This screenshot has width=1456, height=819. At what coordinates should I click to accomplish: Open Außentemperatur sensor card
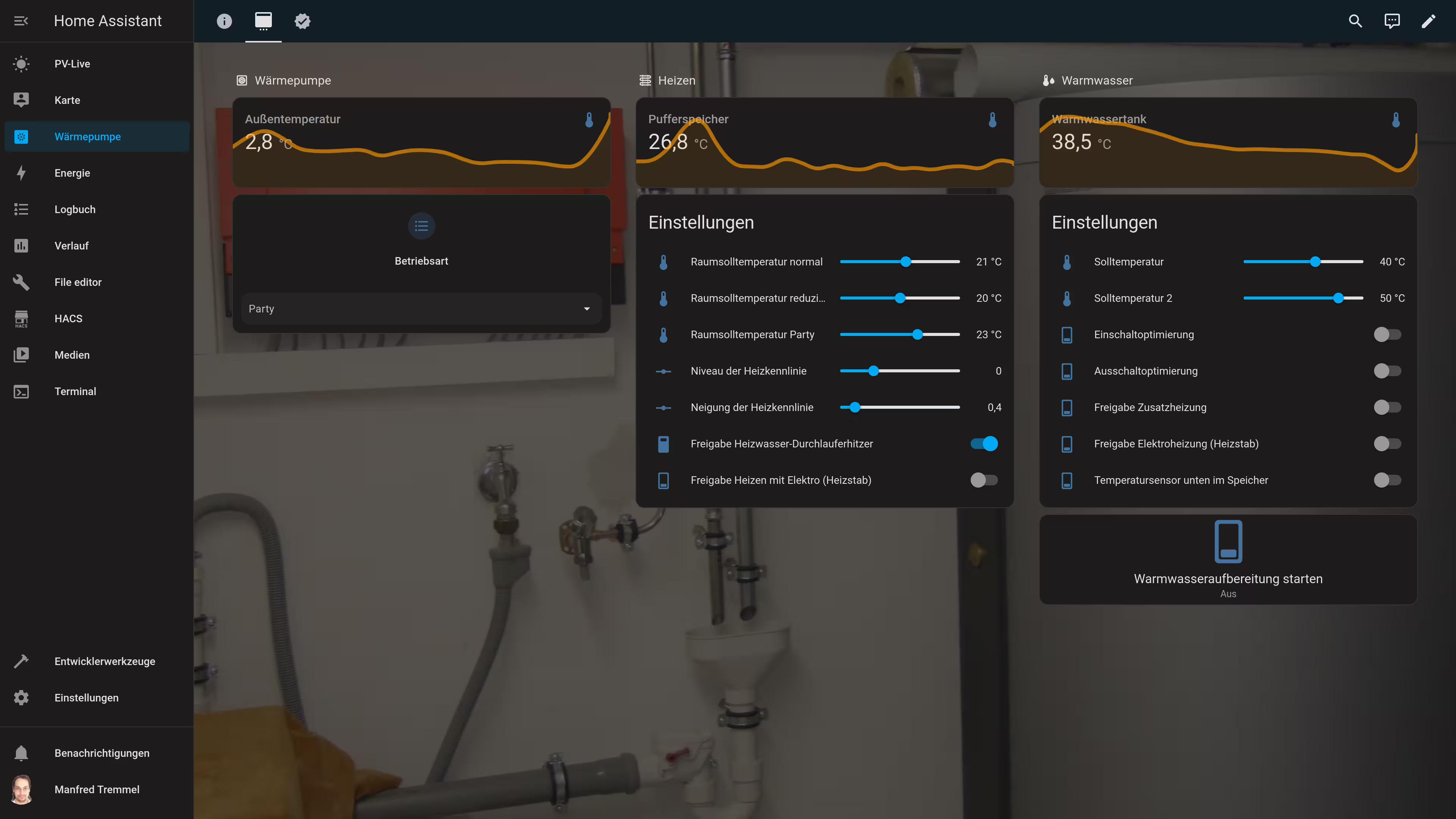(421, 143)
